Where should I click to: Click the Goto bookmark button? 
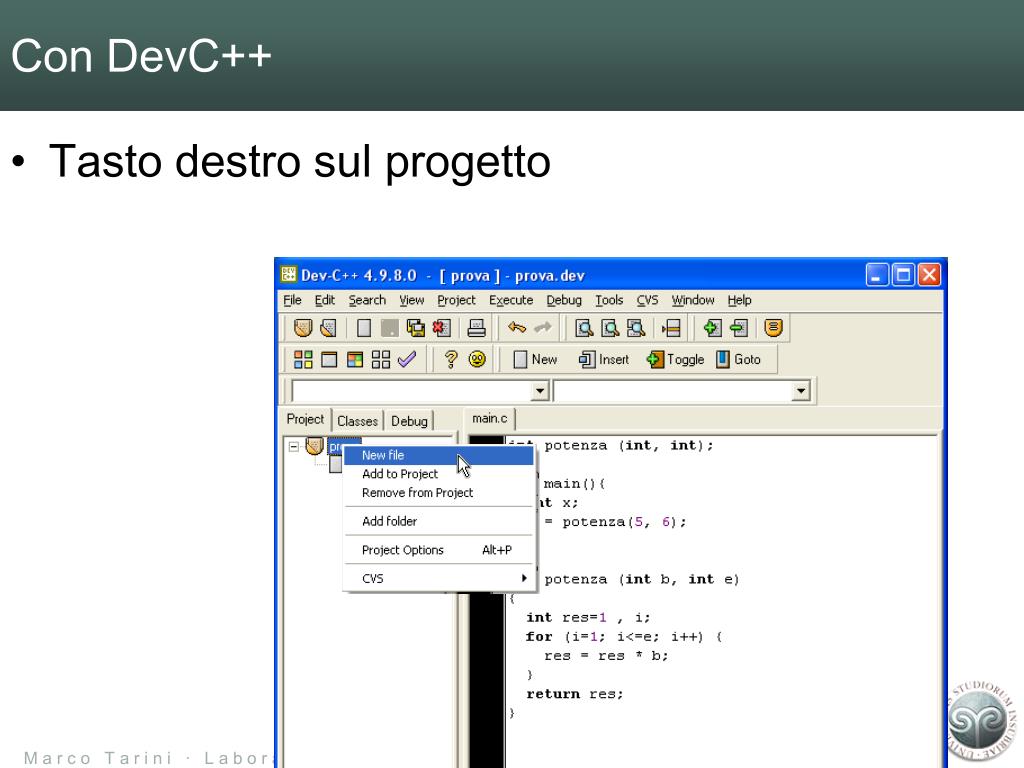tap(739, 359)
